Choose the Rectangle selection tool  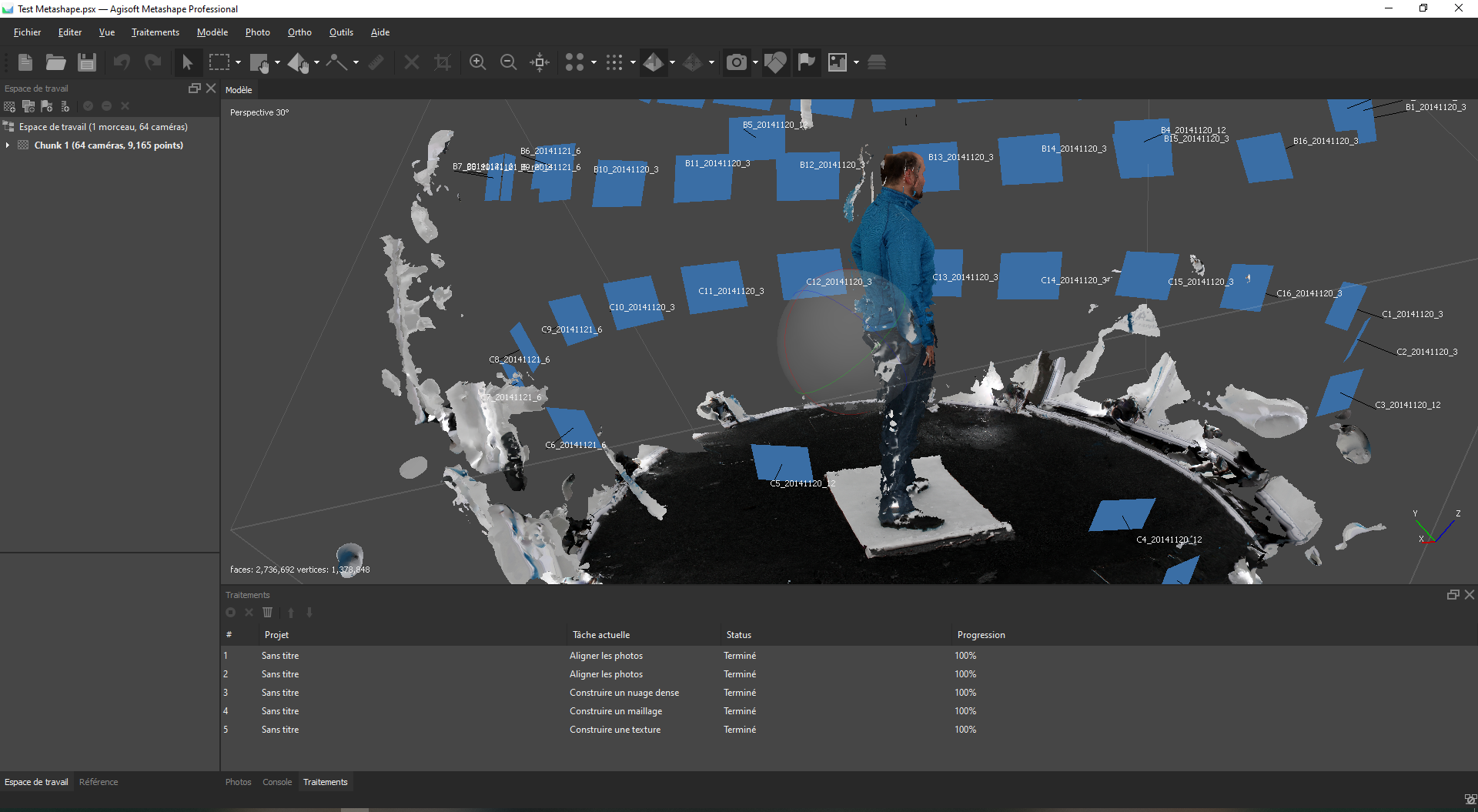219,62
